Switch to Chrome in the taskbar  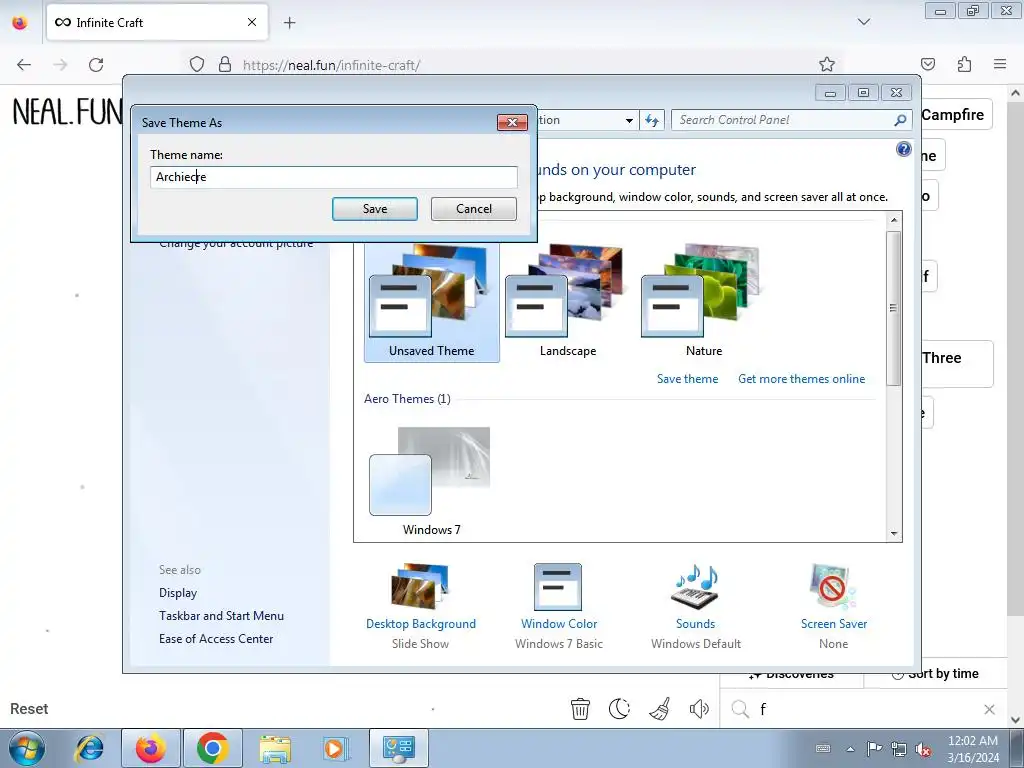[212, 748]
